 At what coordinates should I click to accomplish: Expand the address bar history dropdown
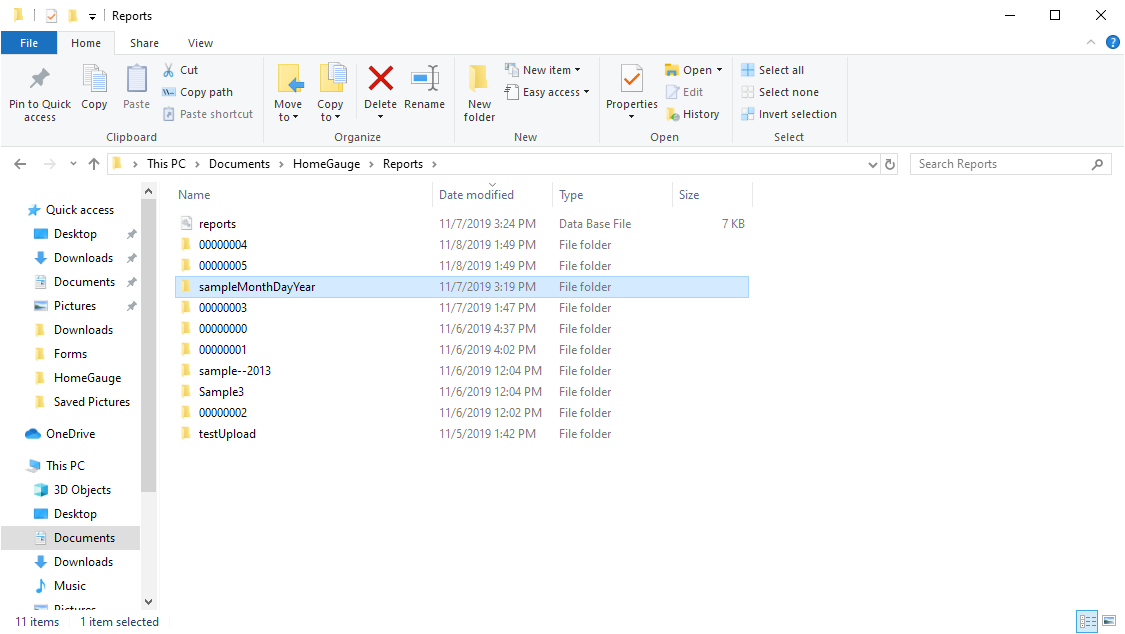click(x=874, y=164)
